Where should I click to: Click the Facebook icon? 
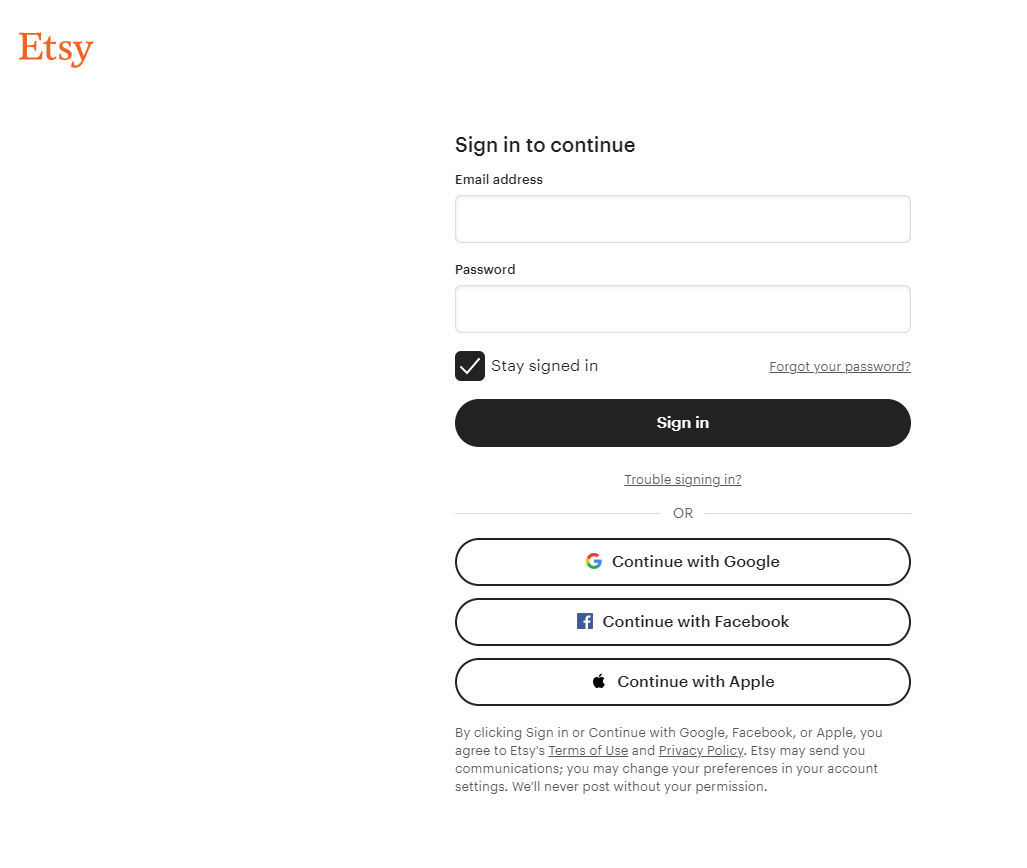(584, 621)
